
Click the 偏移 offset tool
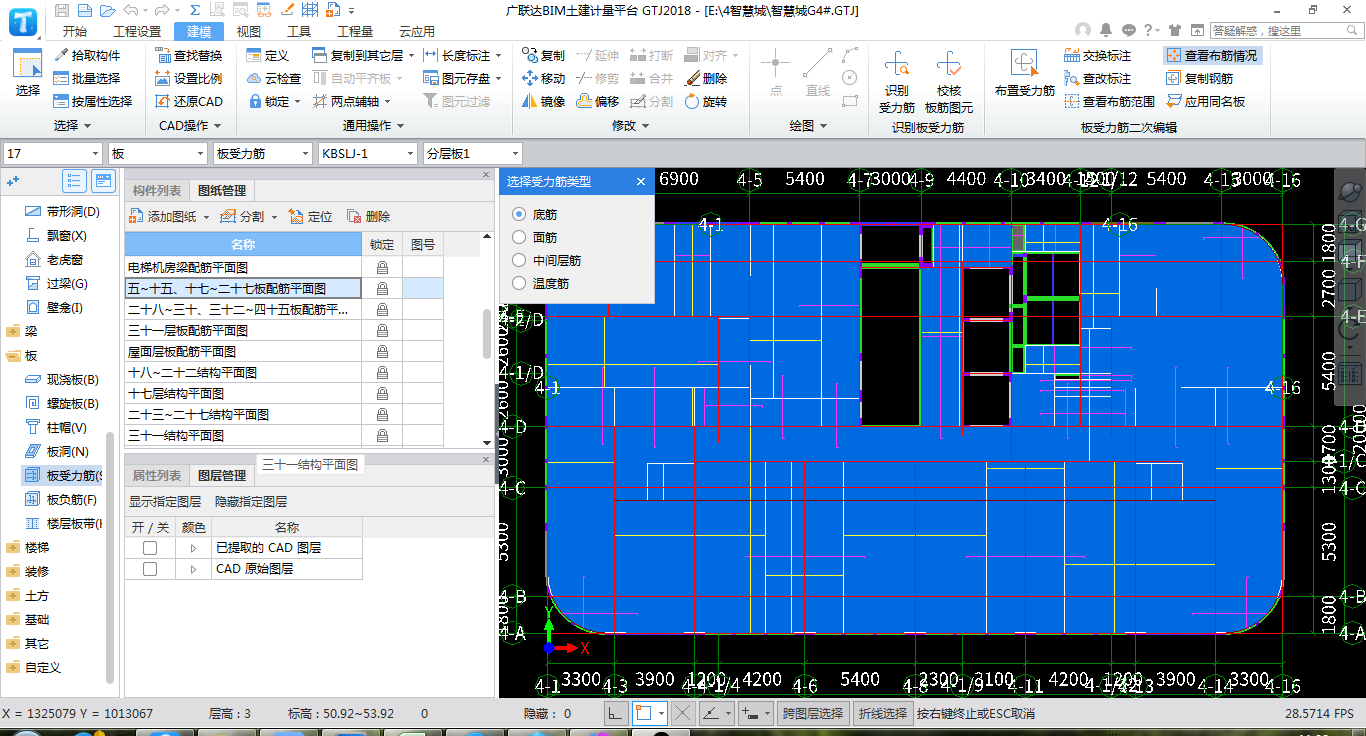(x=597, y=101)
